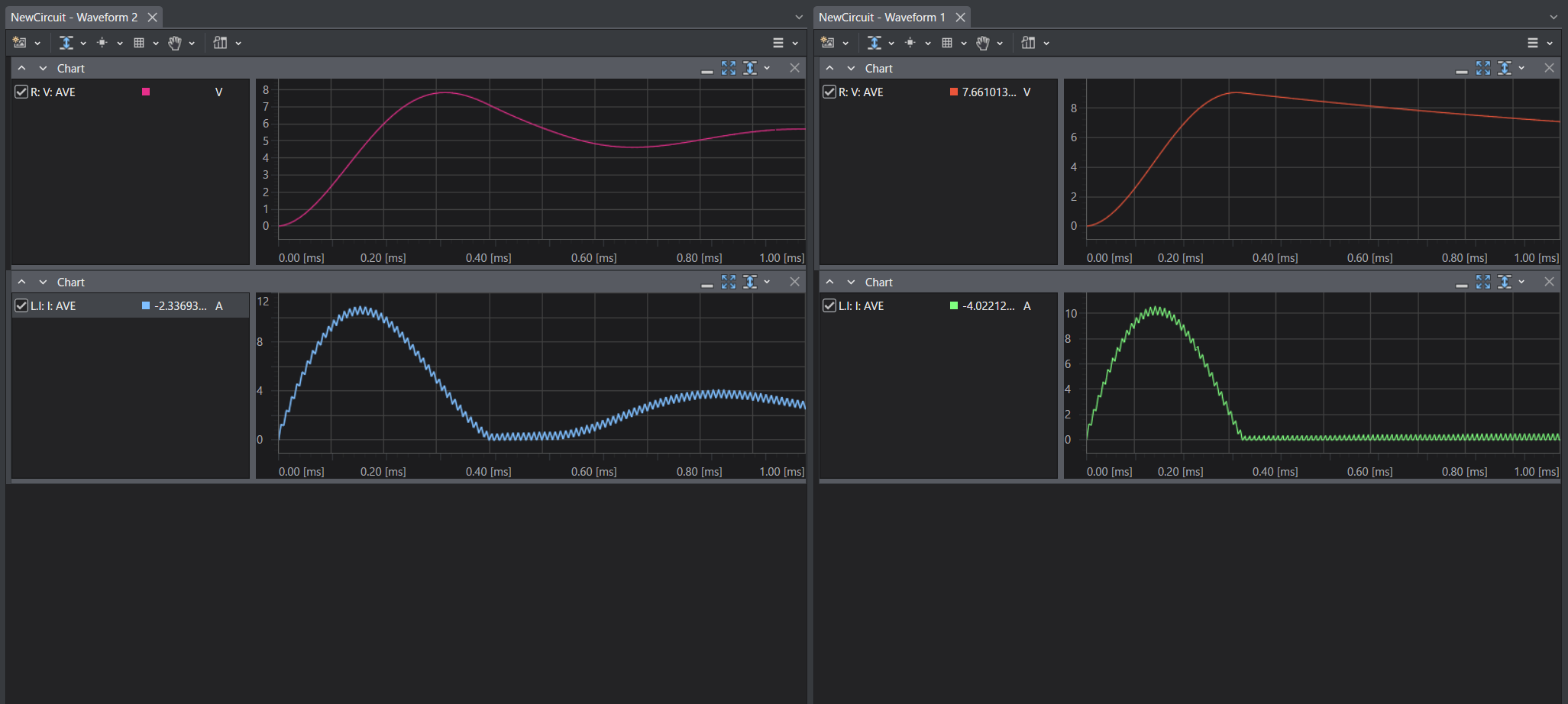Click layout columns icon in Waveform 2 toolbar
Viewport: 1568px width, 704px height.
click(221, 43)
